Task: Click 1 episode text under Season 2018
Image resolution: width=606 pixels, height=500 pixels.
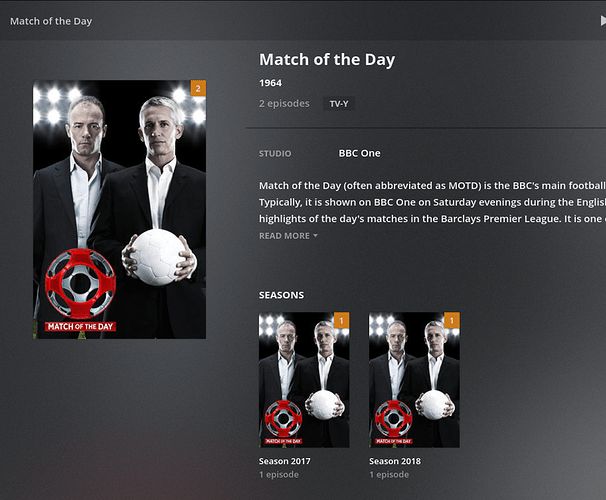Action: tap(389, 474)
